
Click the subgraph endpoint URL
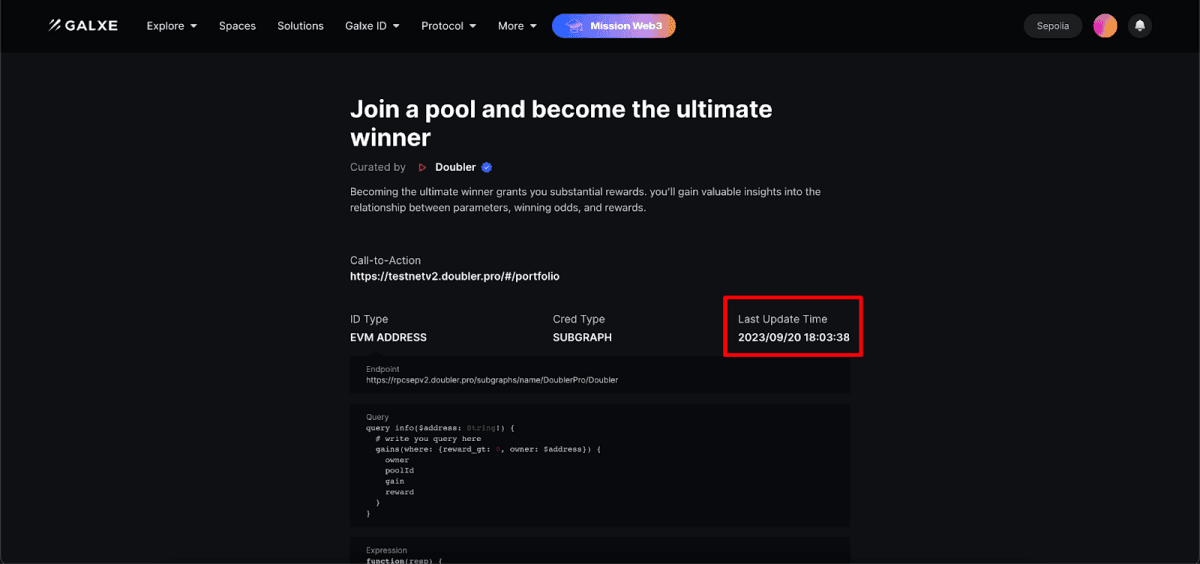(492, 381)
